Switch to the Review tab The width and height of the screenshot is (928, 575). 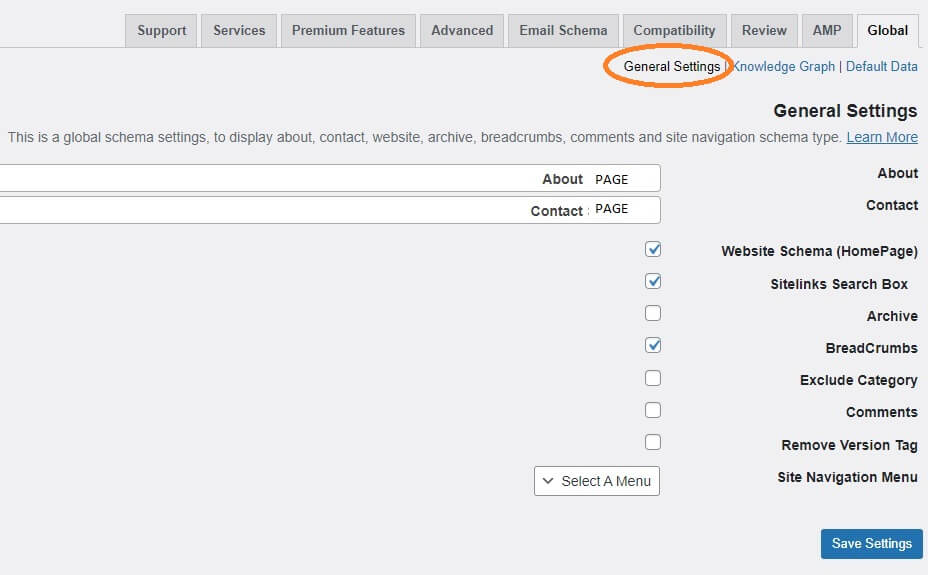click(x=764, y=31)
